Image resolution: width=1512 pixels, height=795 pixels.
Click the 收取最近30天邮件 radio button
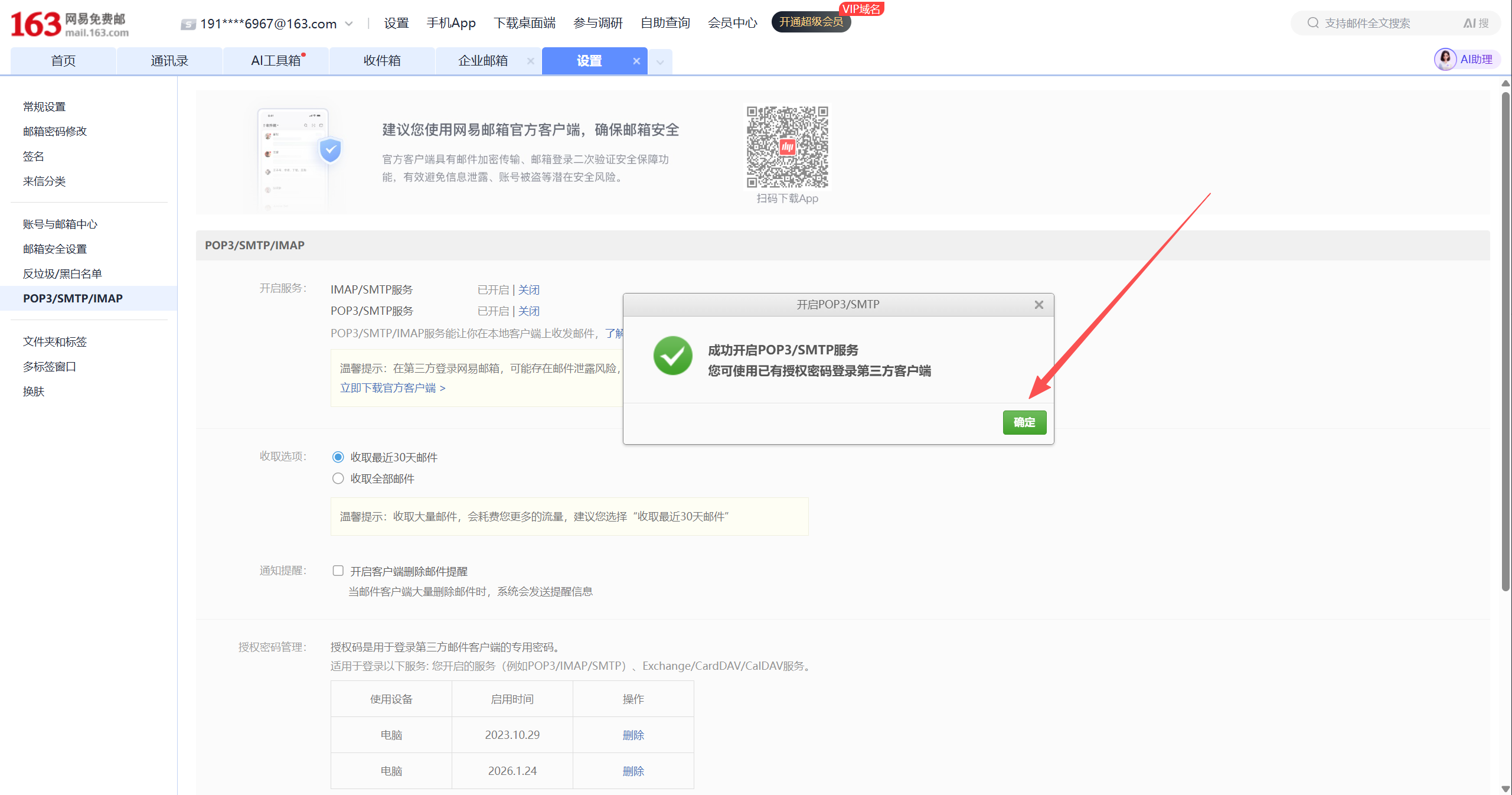point(338,457)
